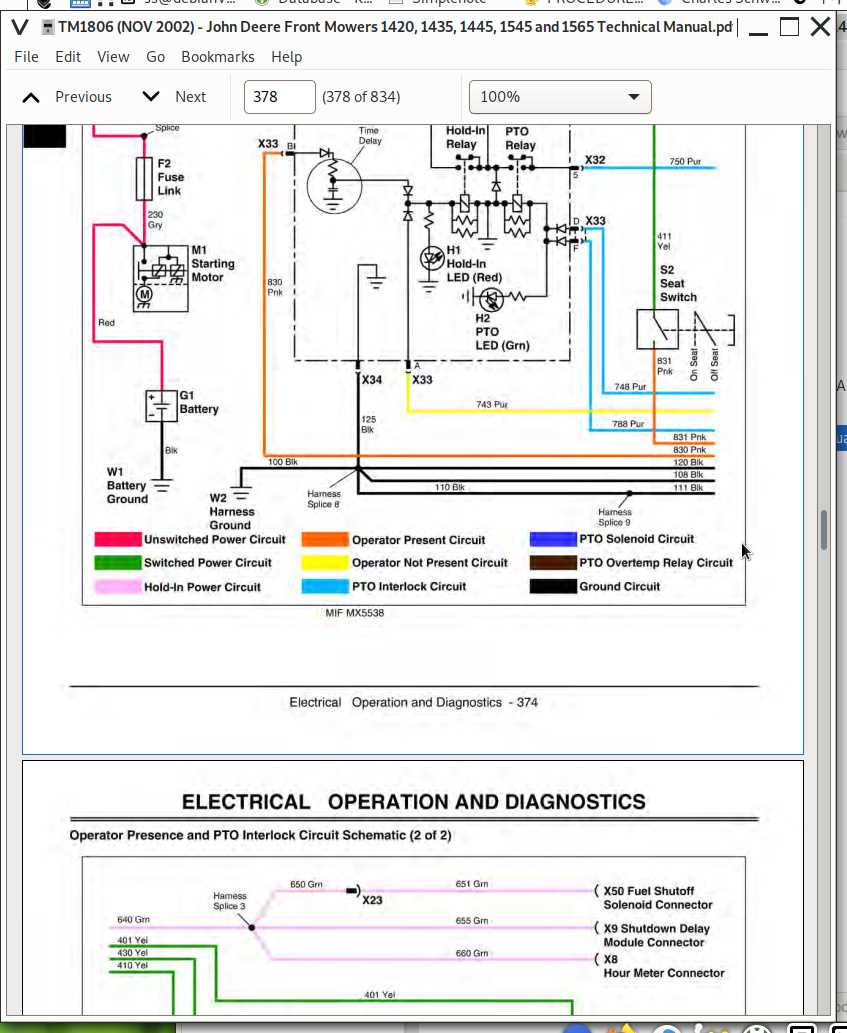Click the 'PTO Relay' label
847x1033 pixels.
pos(520,138)
